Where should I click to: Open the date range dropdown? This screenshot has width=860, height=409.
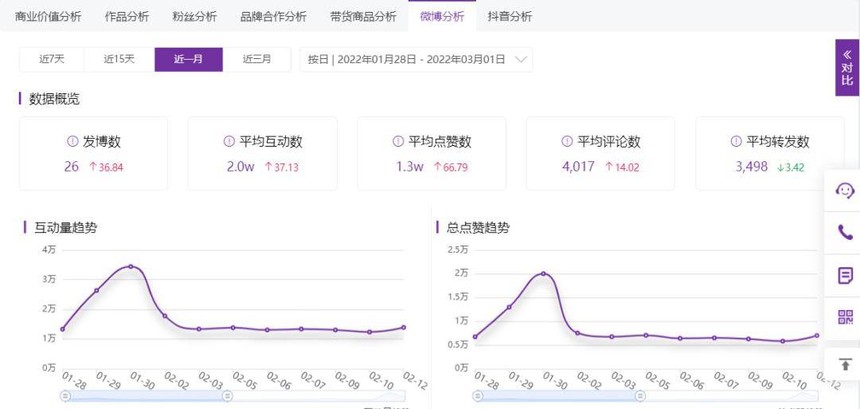pyautogui.click(x=416, y=59)
